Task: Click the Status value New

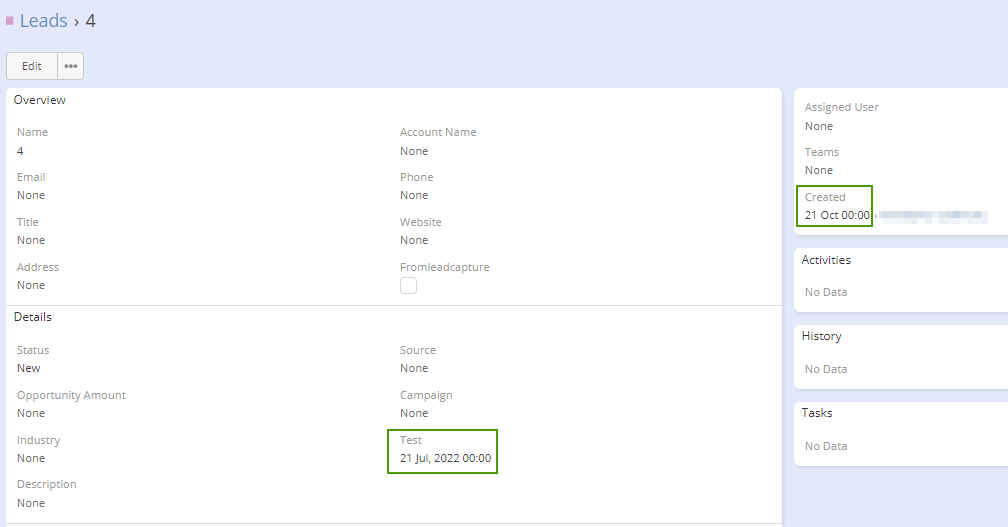Action: coord(29,368)
